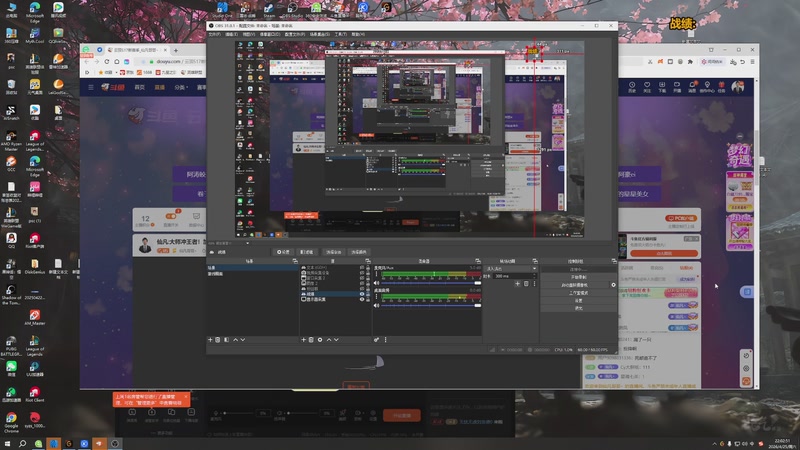Open mixer footer three-dot menu
This screenshot has width=800, height=450.
tap(385, 340)
